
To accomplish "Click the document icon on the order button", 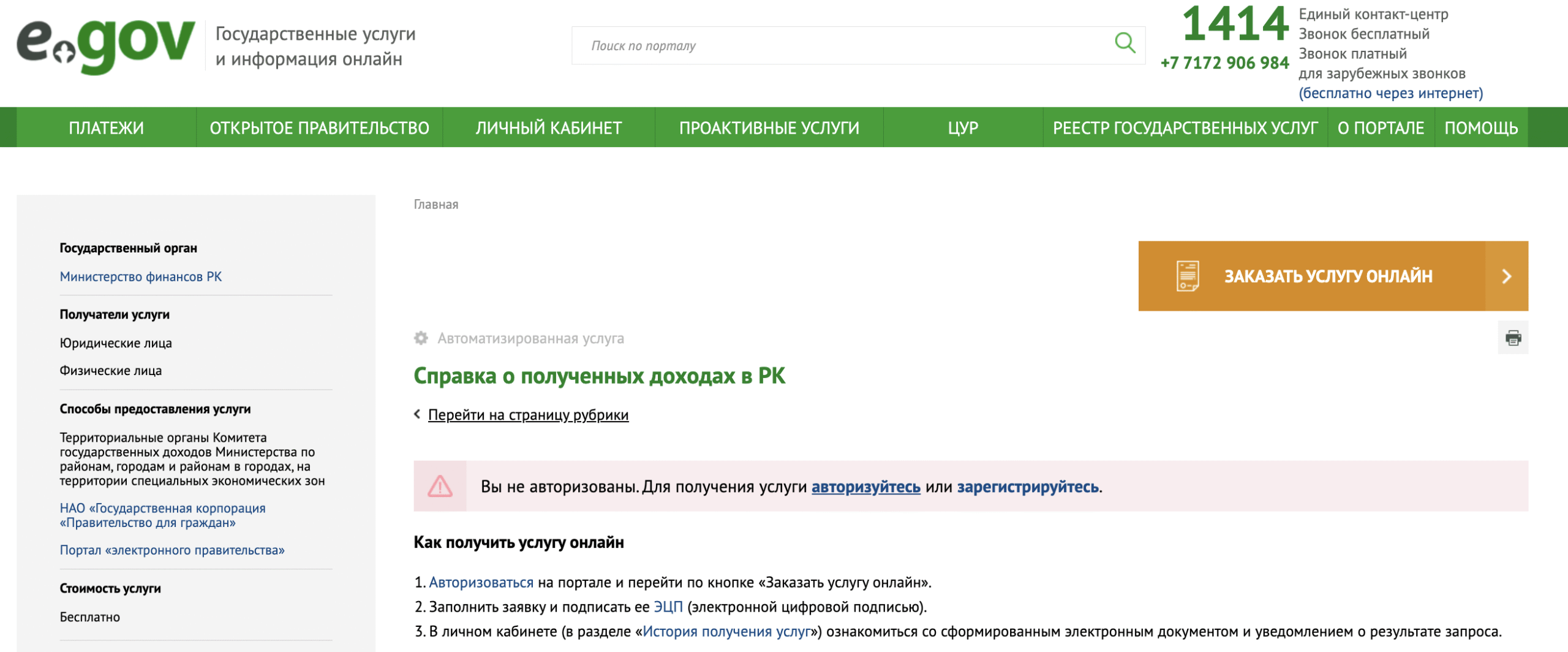I will (1188, 276).
